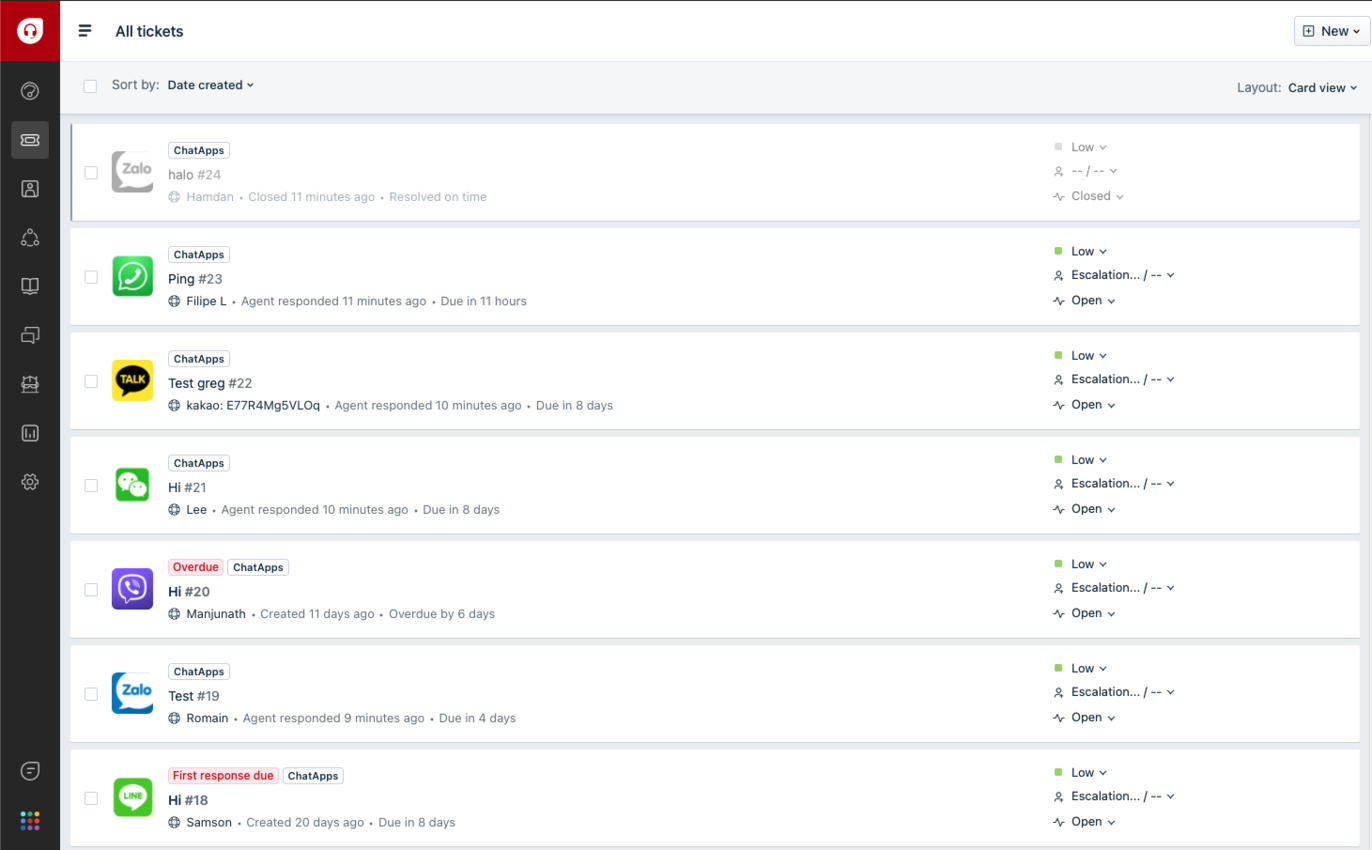
Task: Click the Freshworks app switcher icon
Action: coord(30,821)
